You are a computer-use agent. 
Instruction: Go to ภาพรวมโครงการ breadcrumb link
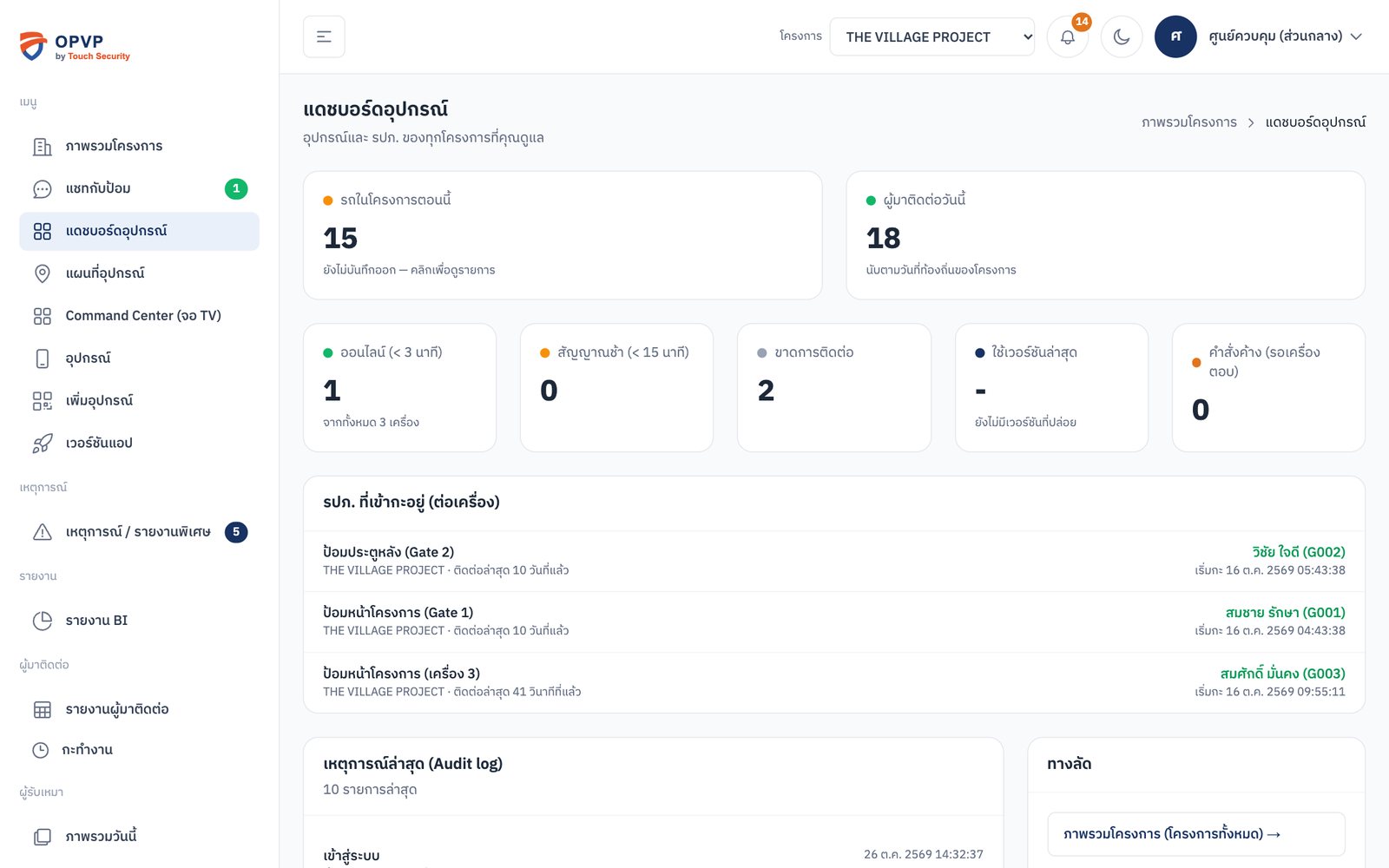(1188, 122)
